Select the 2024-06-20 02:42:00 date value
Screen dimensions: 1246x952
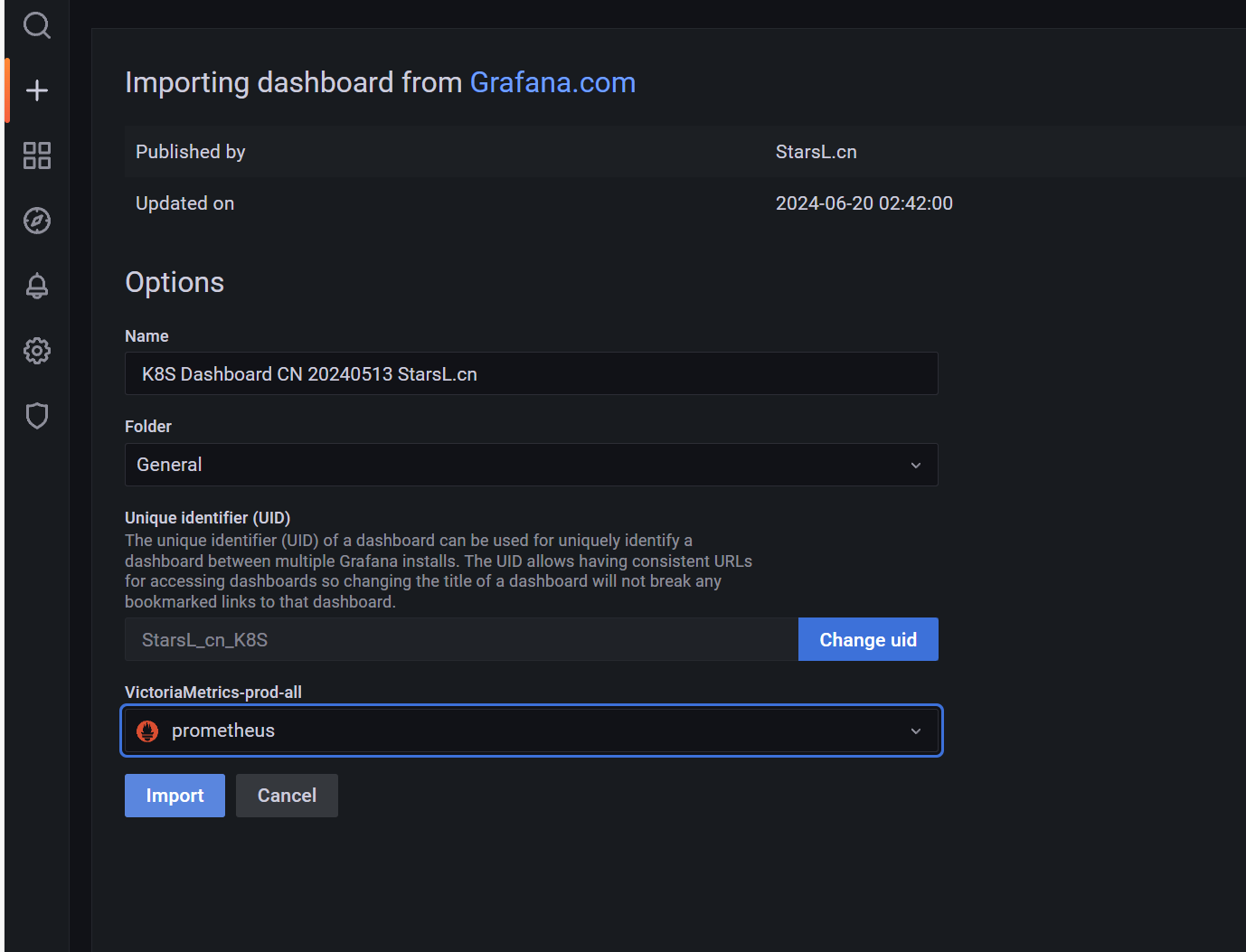(864, 203)
